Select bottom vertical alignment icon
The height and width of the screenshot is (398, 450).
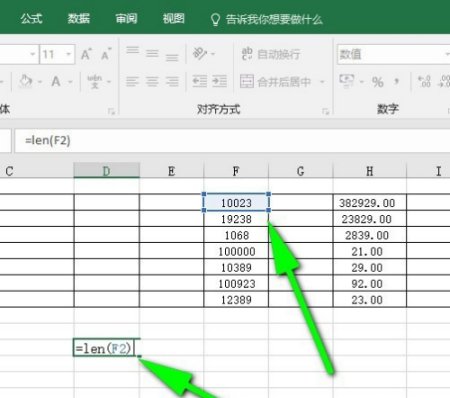pyautogui.click(x=172, y=57)
